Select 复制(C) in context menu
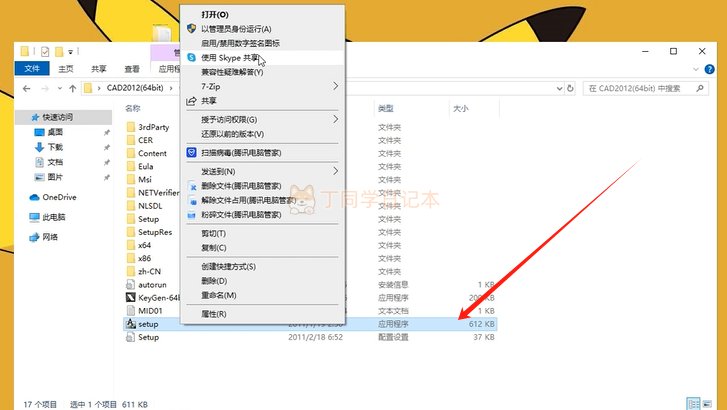The image size is (727, 410). [262, 248]
